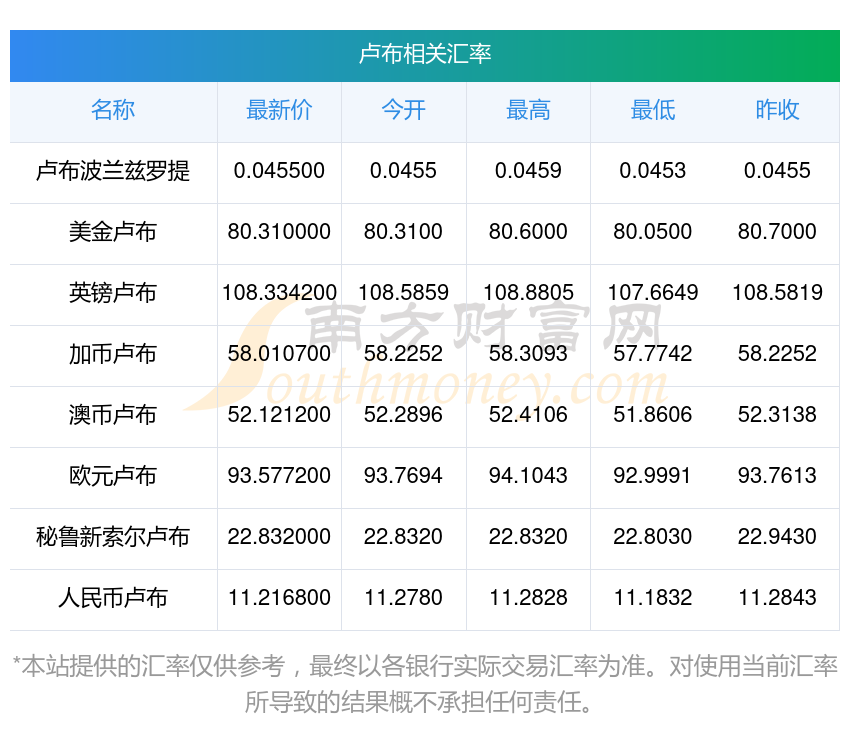The height and width of the screenshot is (733, 850).
Task: Select the 最高 column header
Action: 528,110
